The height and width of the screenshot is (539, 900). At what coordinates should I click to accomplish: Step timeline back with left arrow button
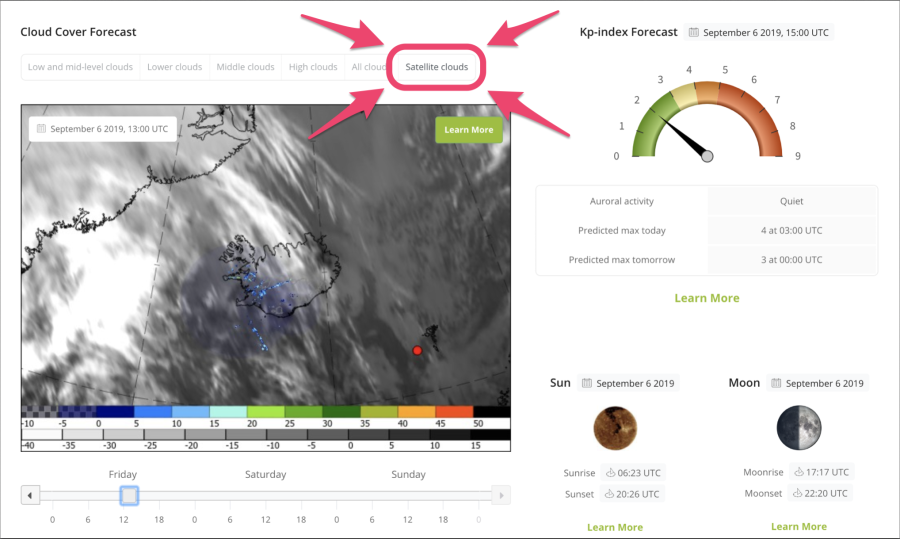click(31, 495)
